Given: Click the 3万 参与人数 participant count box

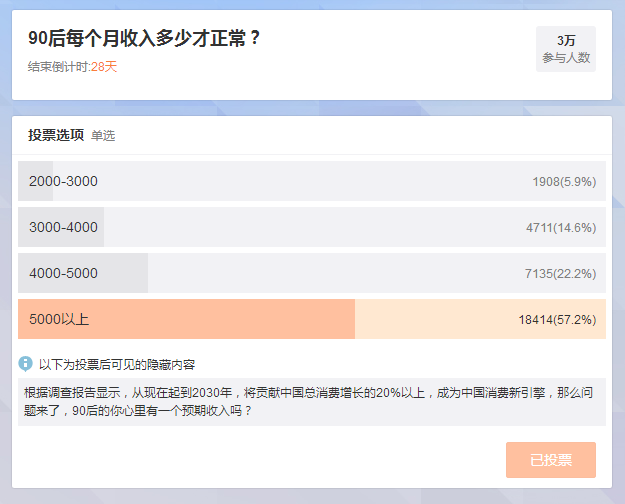Looking at the screenshot, I should click(566, 49).
